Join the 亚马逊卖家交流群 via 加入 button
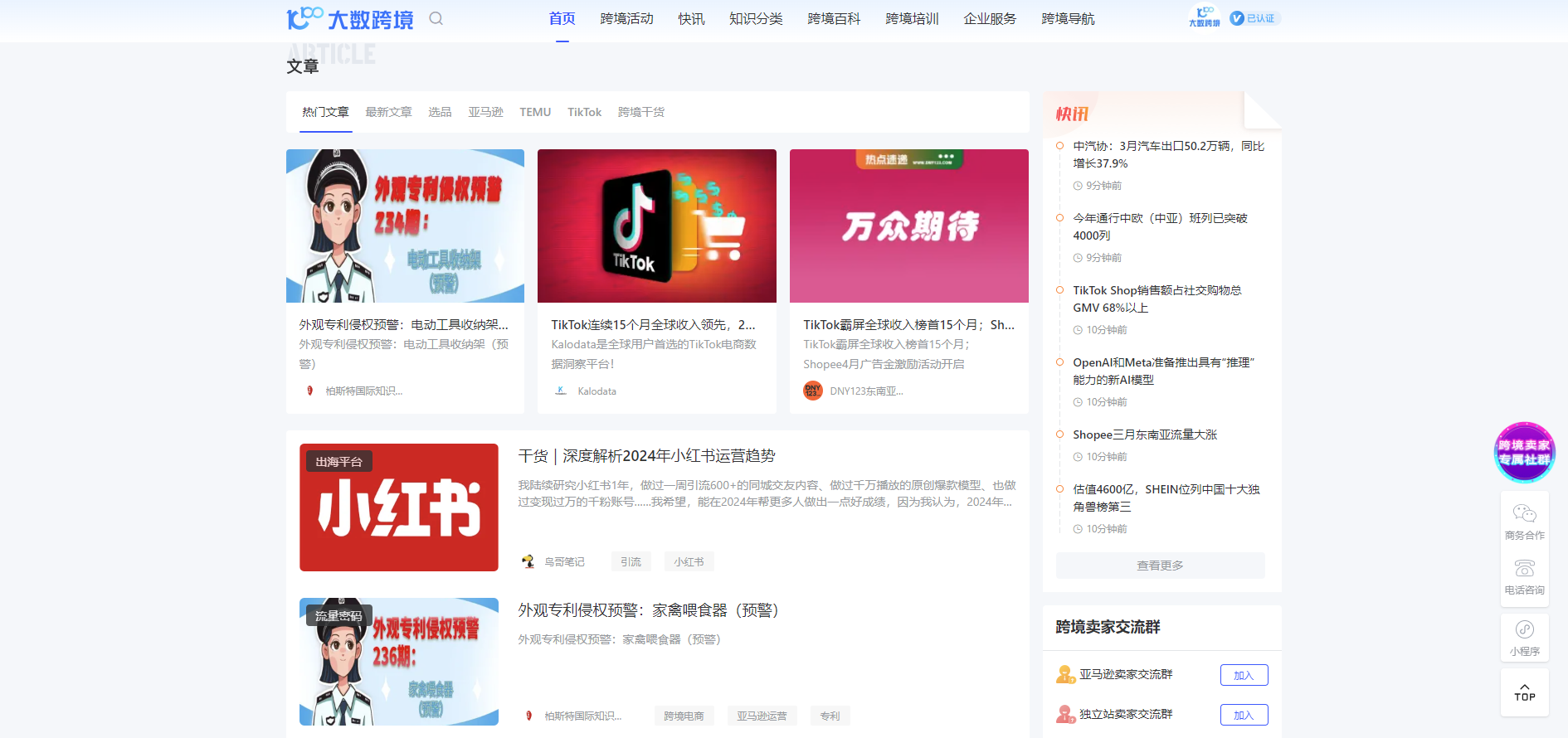The height and width of the screenshot is (738, 1568). [x=1244, y=675]
